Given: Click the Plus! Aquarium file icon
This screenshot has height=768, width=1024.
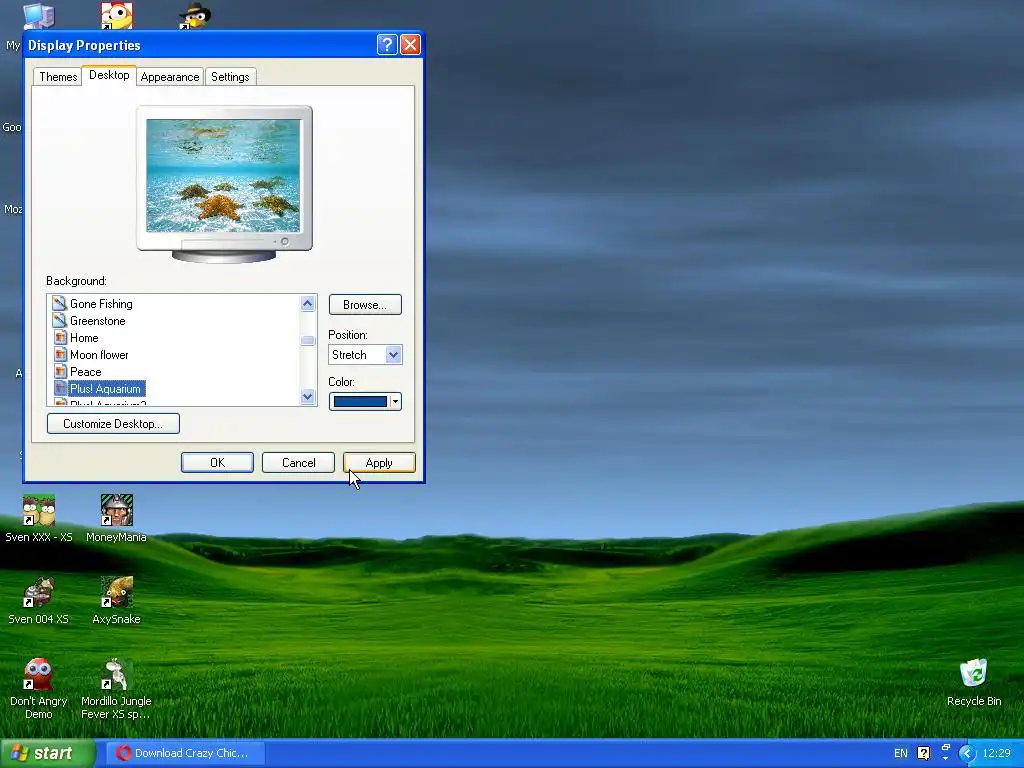Looking at the screenshot, I should pos(60,388).
